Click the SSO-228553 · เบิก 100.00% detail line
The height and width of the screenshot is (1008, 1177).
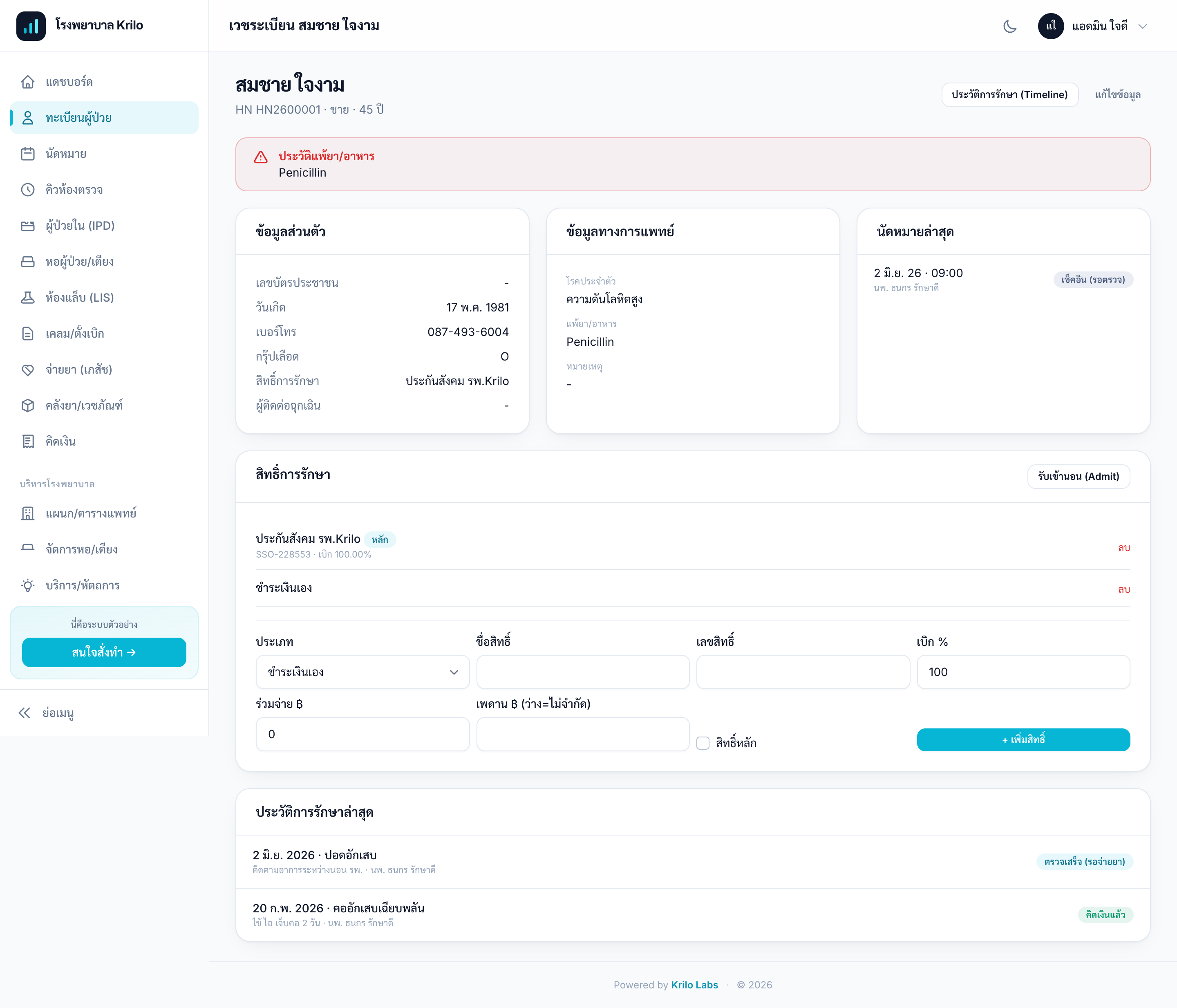coord(313,555)
